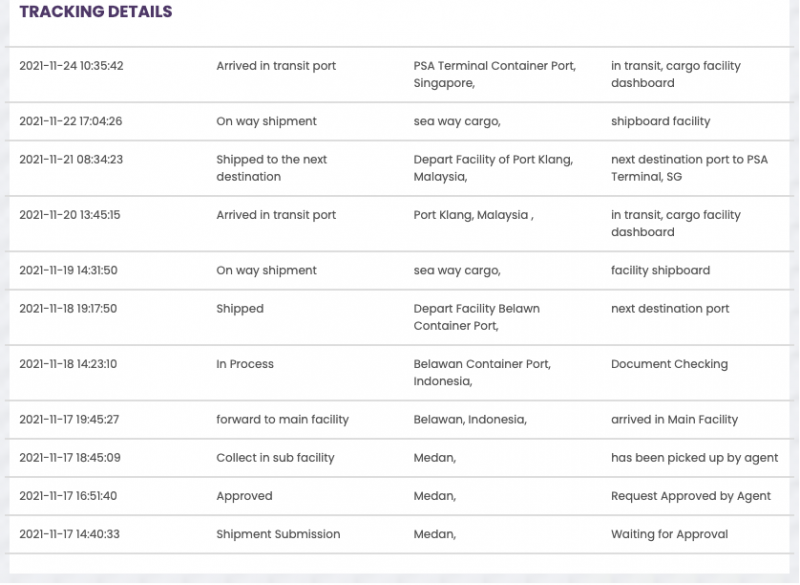This screenshot has height=585, width=800.
Task: Select 'Collect in sub facility' status
Action: (275, 457)
